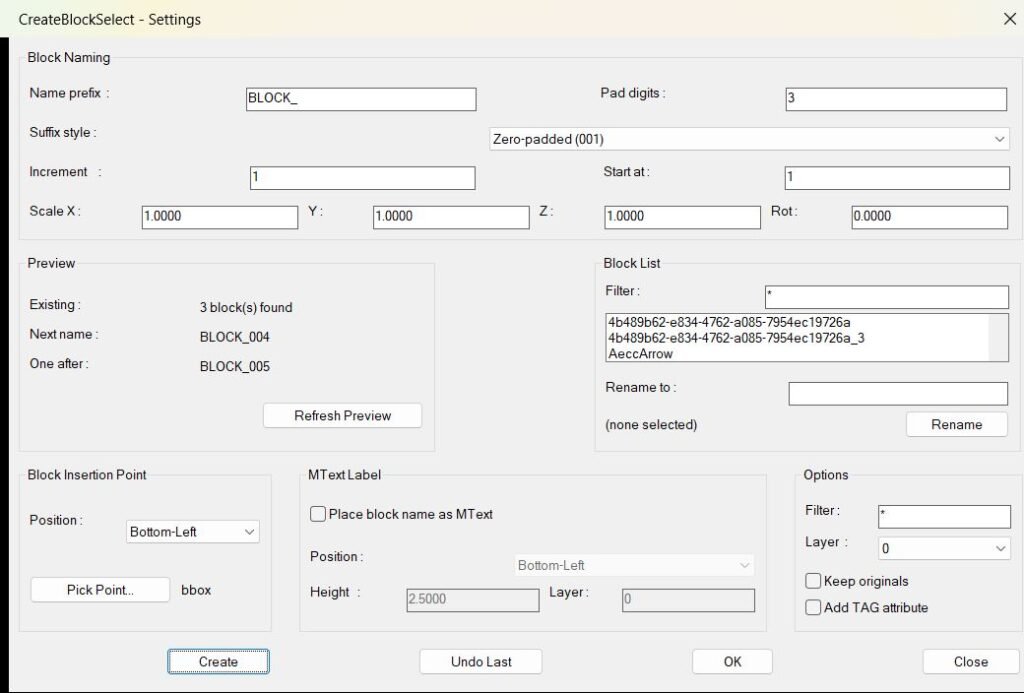
Task: Click the OK button
Action: coord(732,662)
